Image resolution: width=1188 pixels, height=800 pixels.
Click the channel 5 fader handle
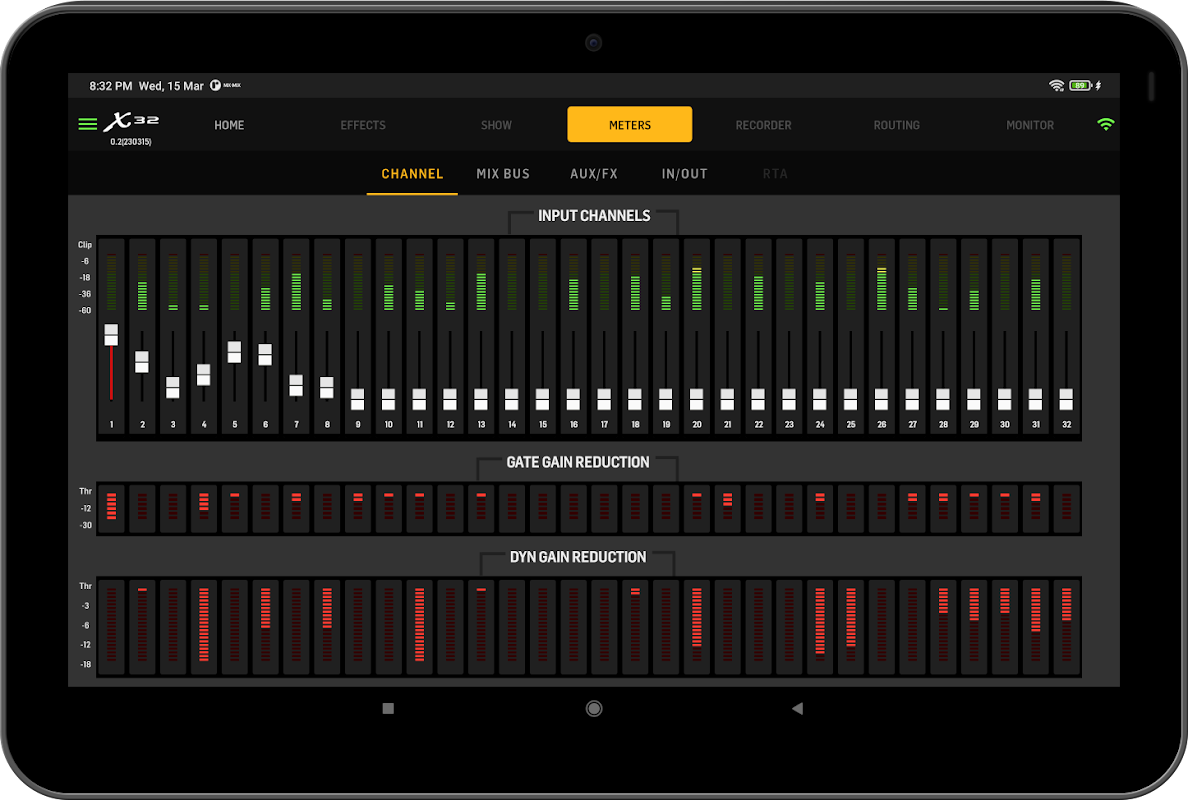point(235,352)
